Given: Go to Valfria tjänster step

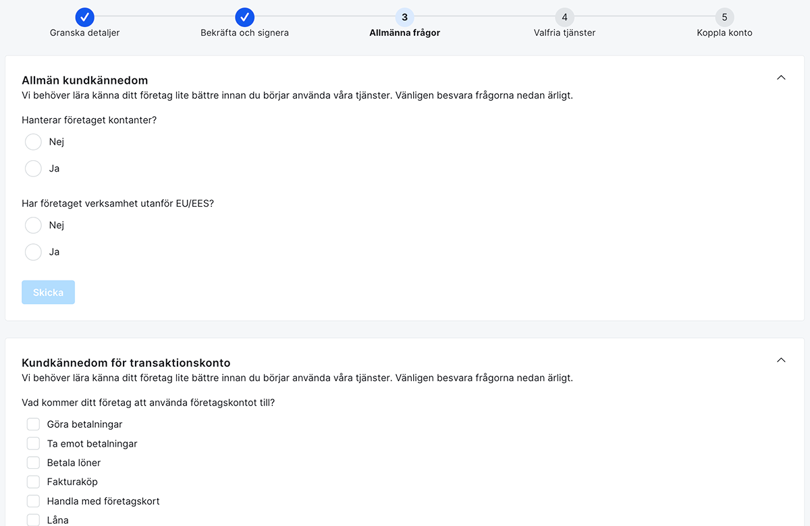Looking at the screenshot, I should 565,33.
